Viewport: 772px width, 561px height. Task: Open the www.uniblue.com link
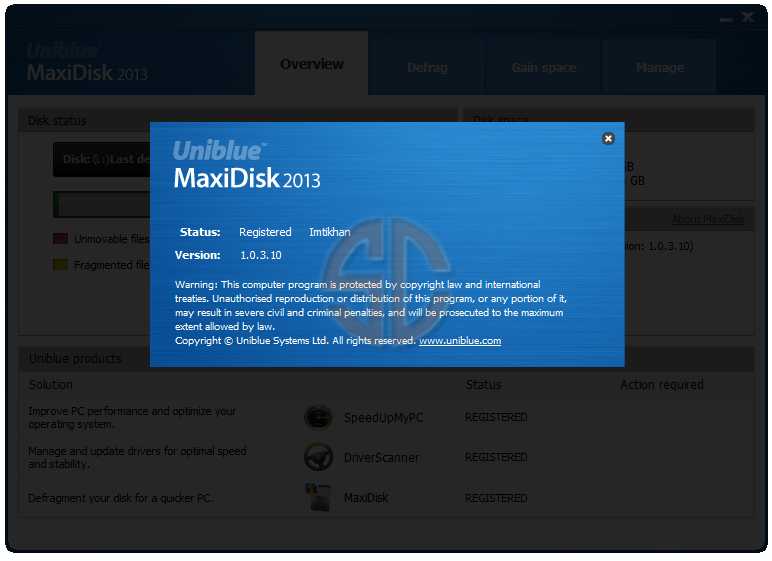[x=460, y=341]
